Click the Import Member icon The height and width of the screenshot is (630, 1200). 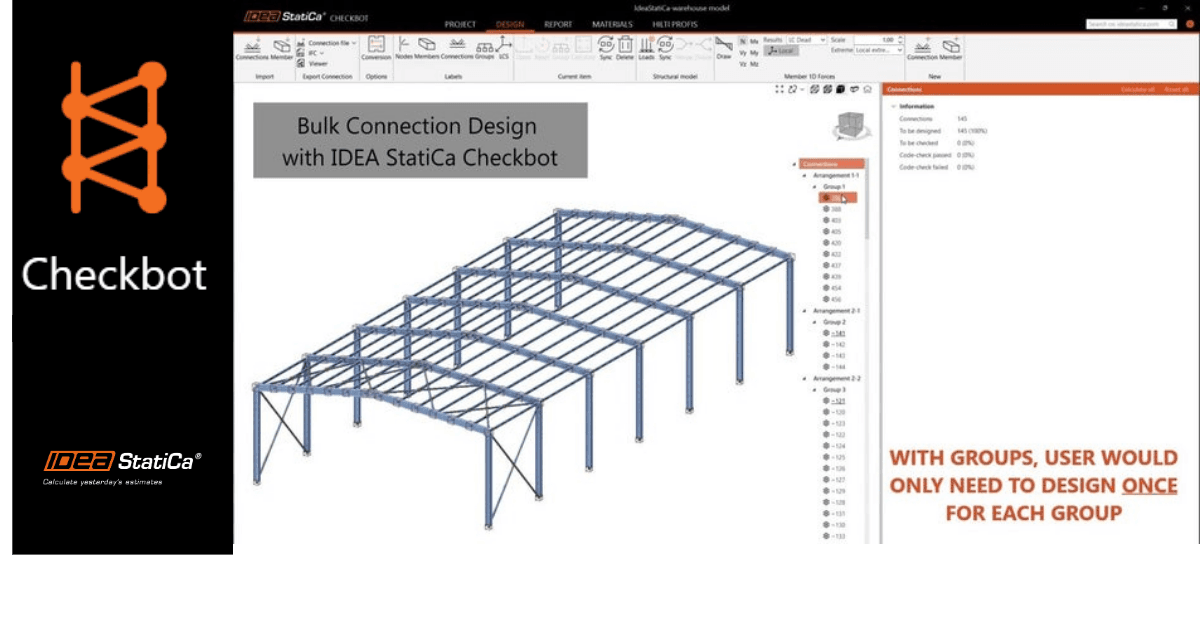tap(282, 46)
